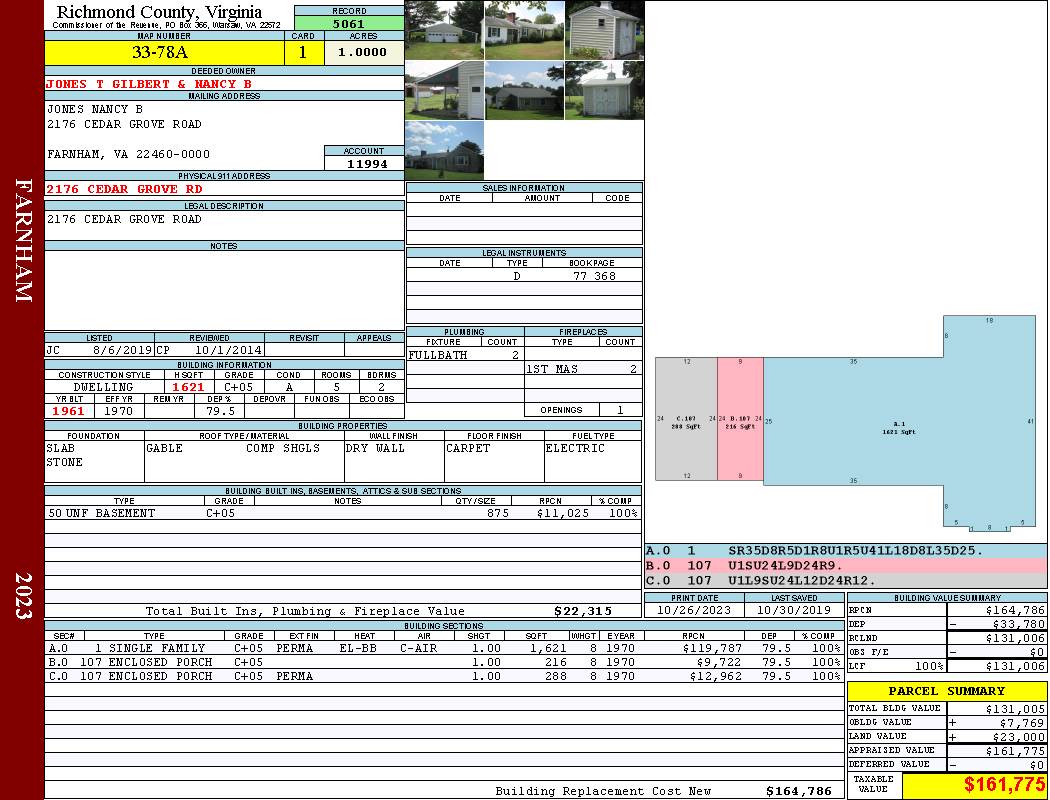Click TOTAL BLDG VALUE $131,005
Image resolution: width=1050 pixels, height=800 pixels.
point(1015,709)
